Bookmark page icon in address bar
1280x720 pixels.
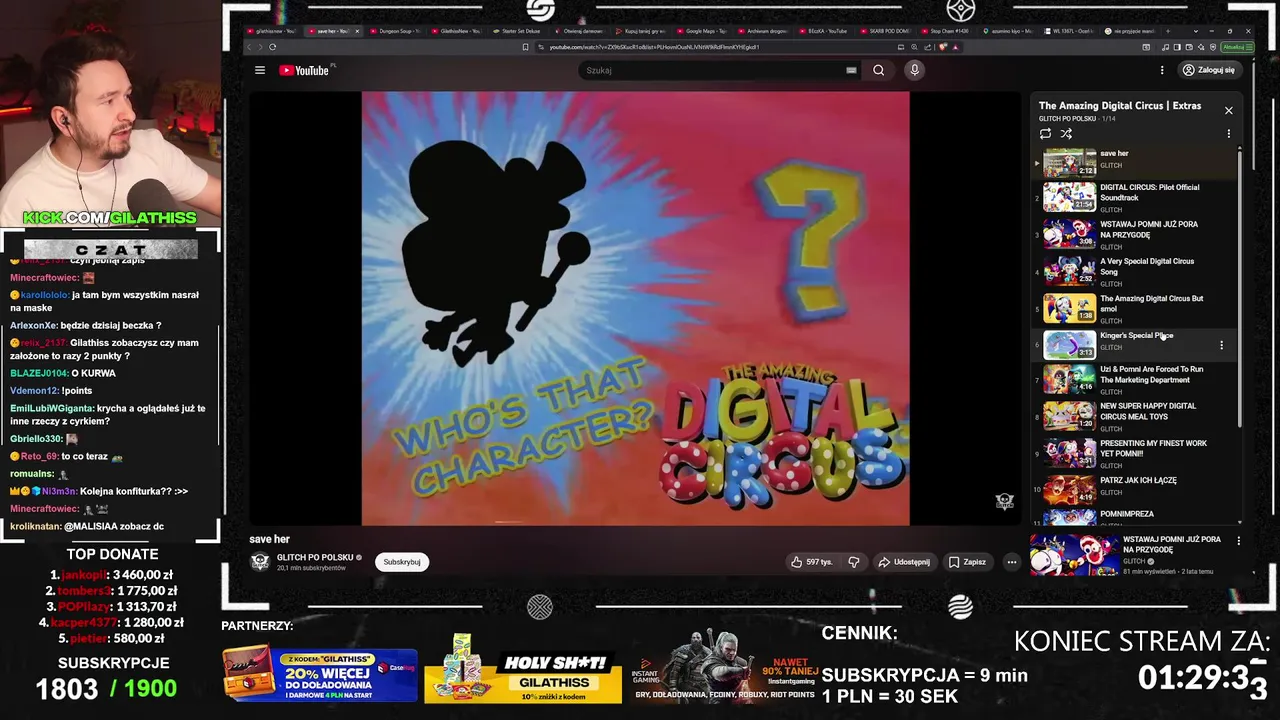tap(525, 47)
